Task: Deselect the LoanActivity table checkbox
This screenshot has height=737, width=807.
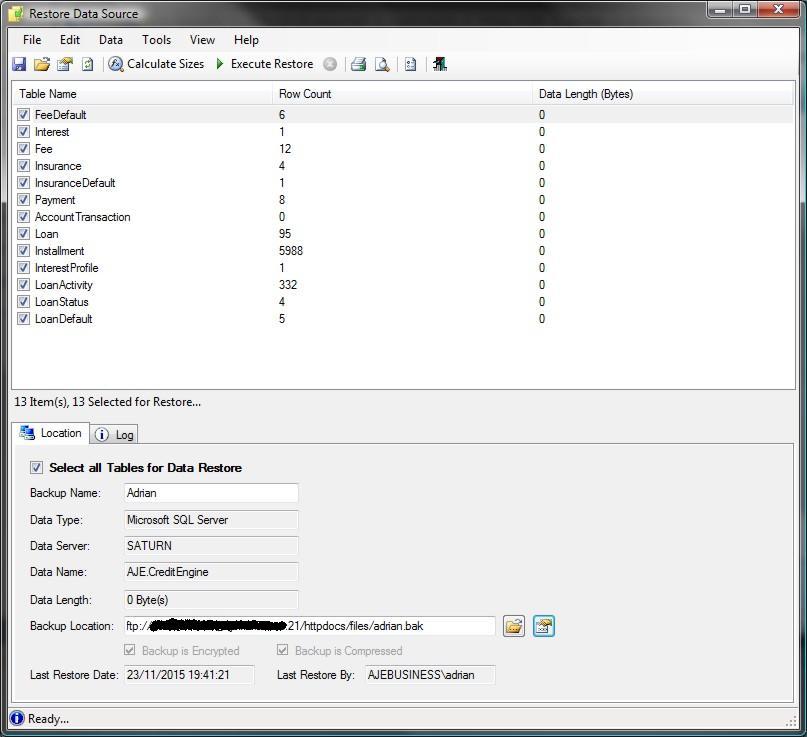Action: (23, 285)
